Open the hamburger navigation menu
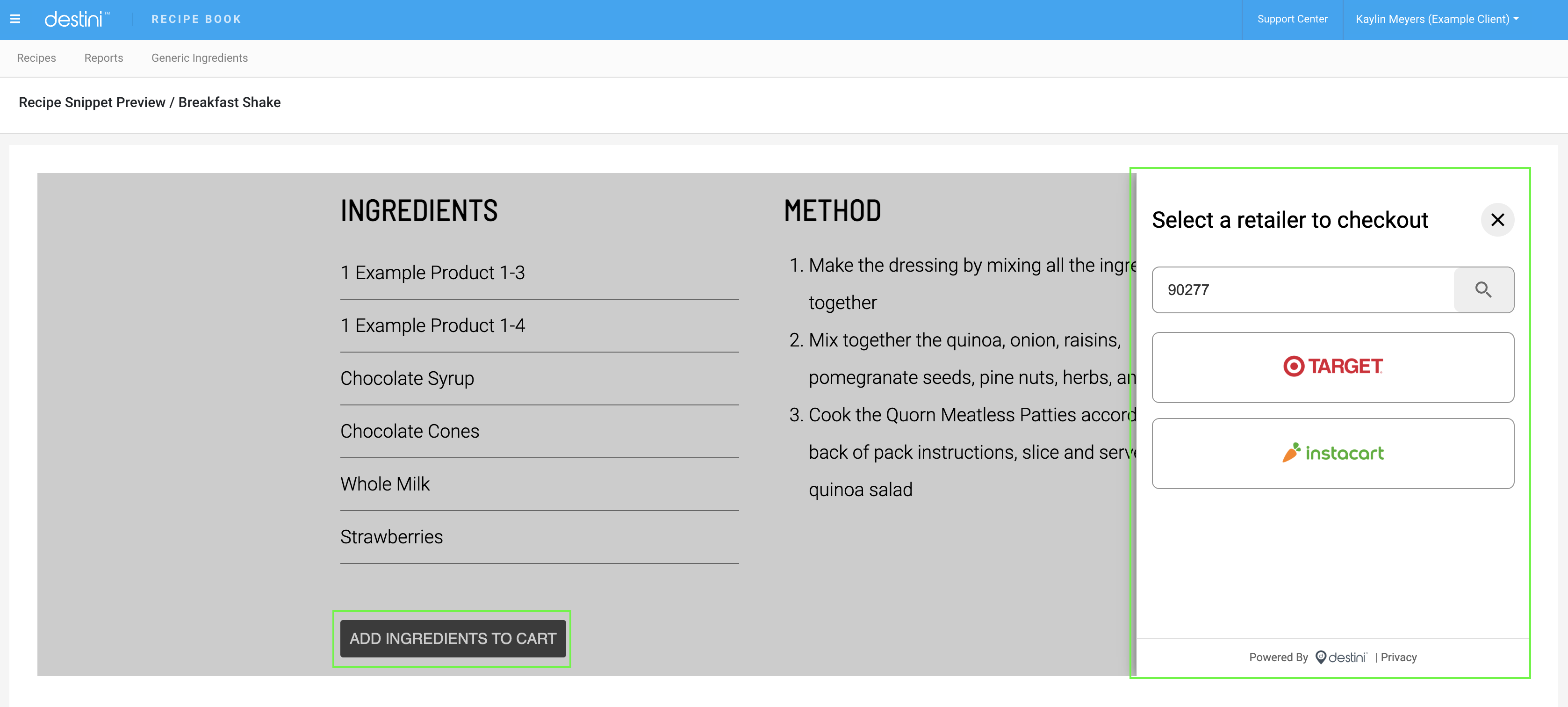Image resolution: width=1568 pixels, height=707 pixels. pos(15,19)
